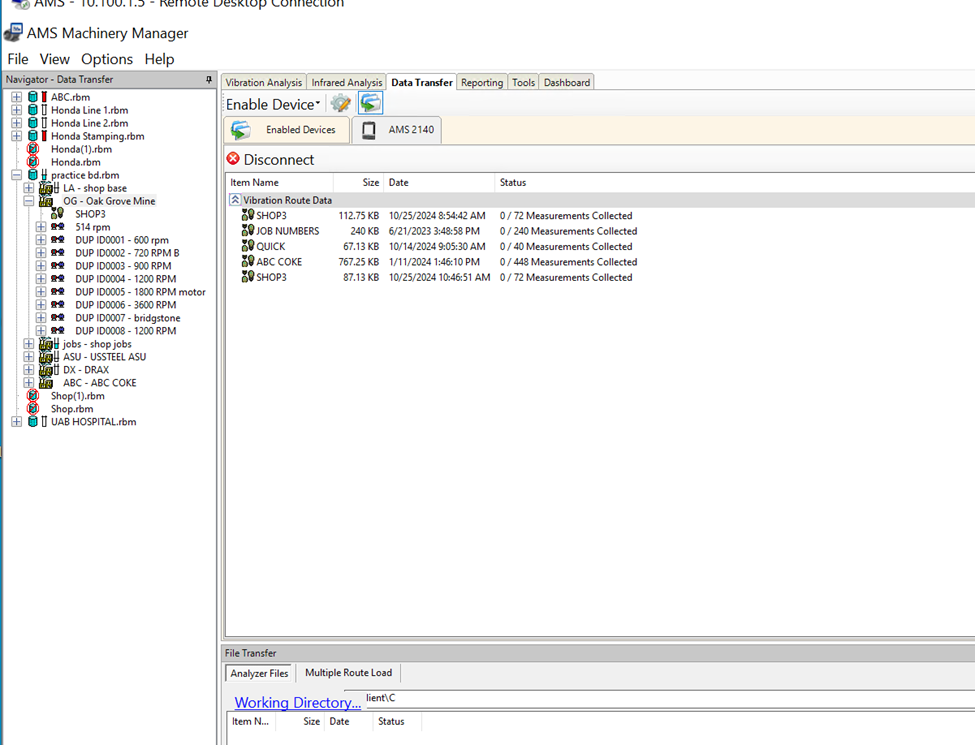This screenshot has height=745, width=975.
Task: Switch to the Vibration Analysis tab
Action: point(263,82)
